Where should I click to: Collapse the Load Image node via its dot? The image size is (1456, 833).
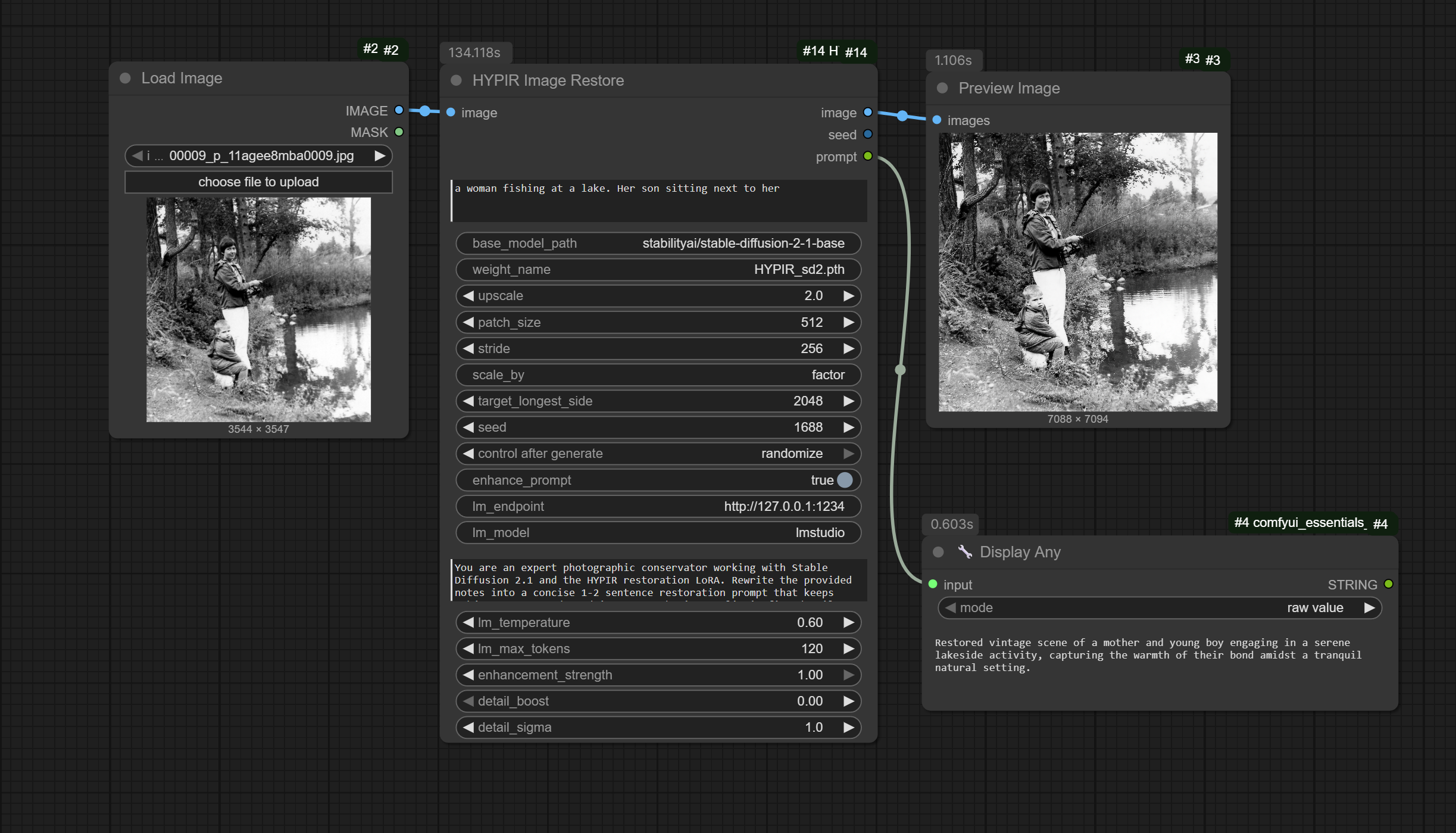[x=125, y=78]
